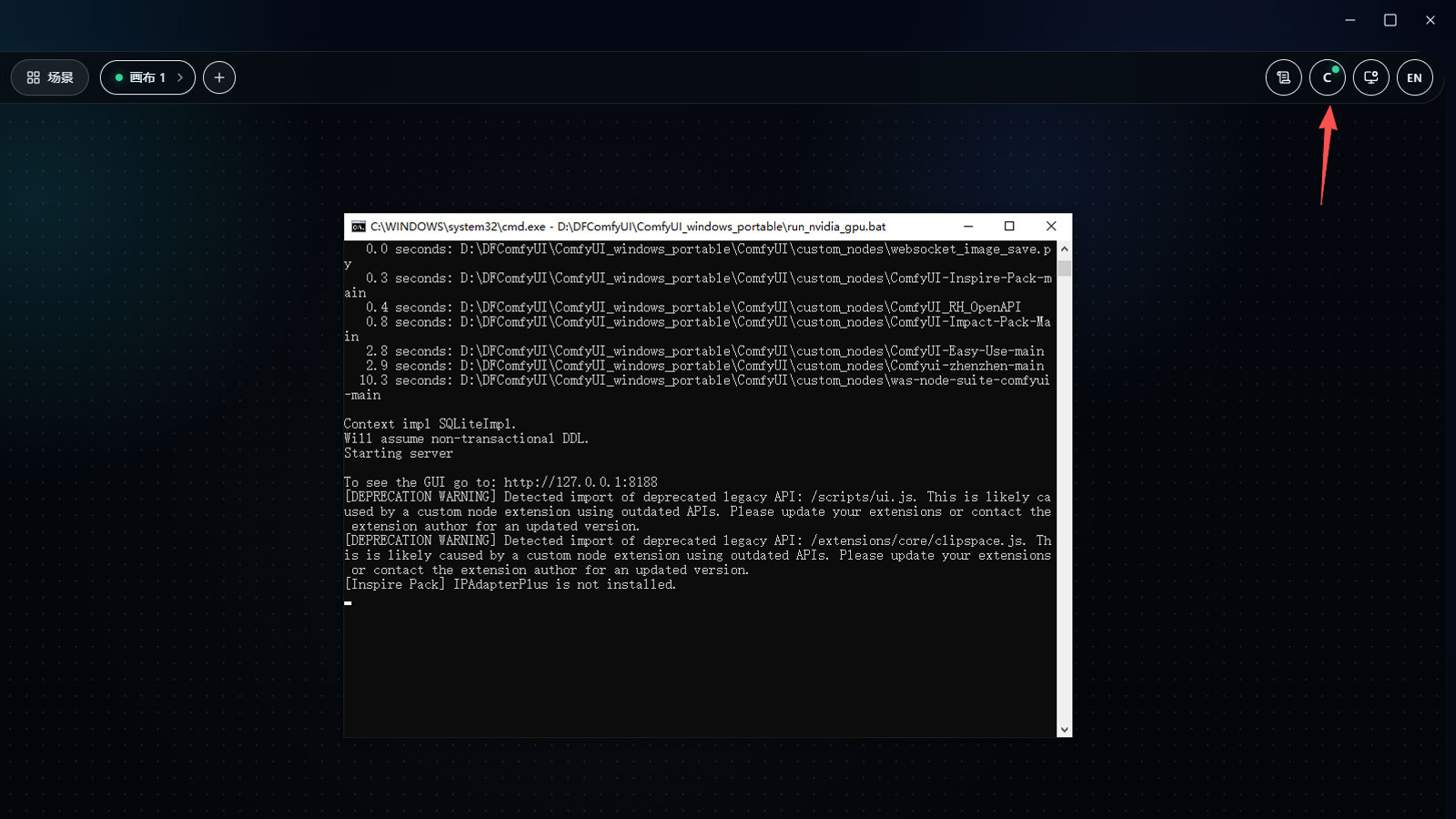Click the console scrollbar down arrow
This screenshot has width=1456, height=819.
pos(1065,730)
